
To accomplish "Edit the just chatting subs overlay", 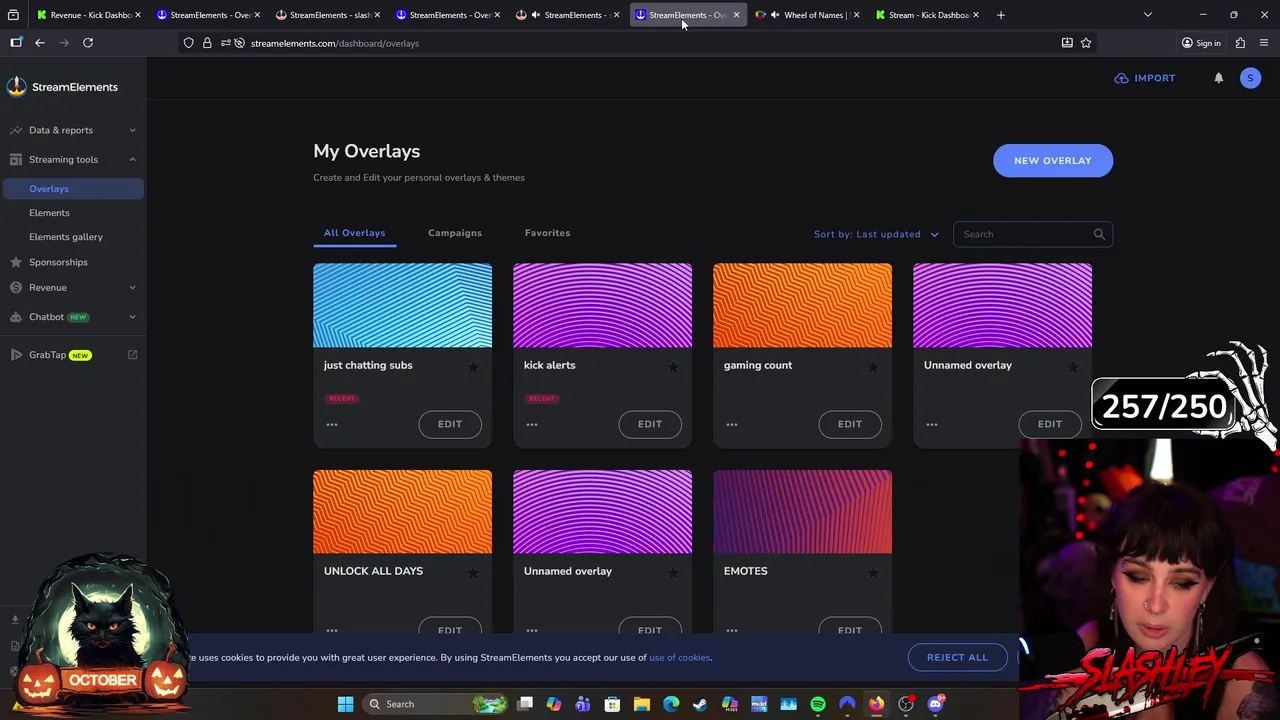I will 450,424.
